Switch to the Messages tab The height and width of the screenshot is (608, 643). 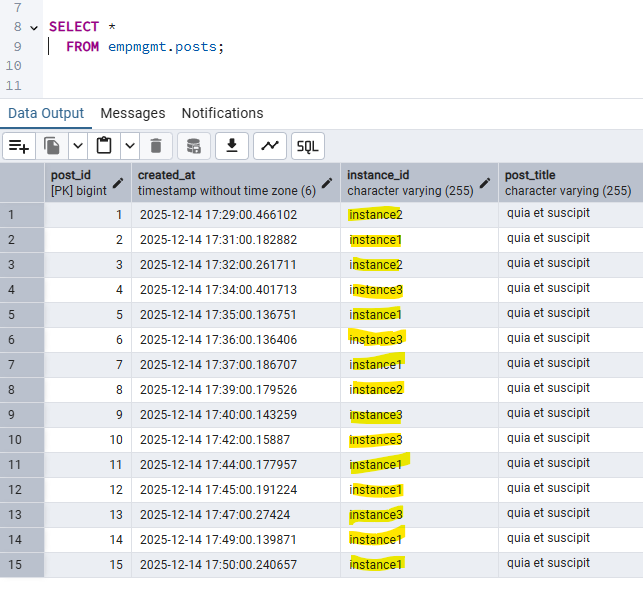click(x=133, y=113)
